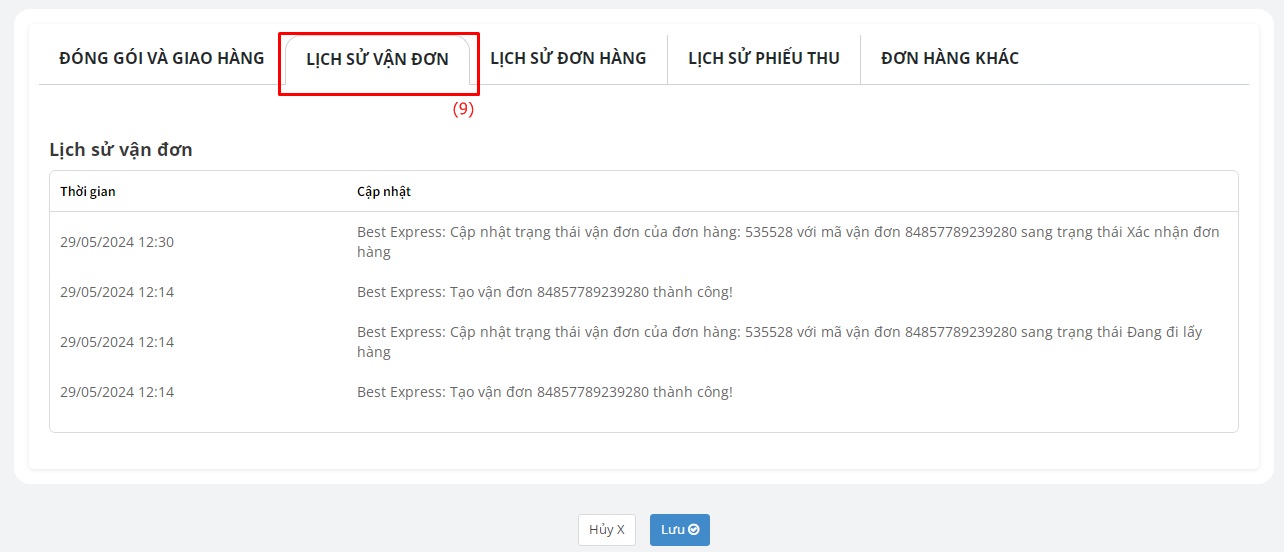Open the ĐÓNG GÓI VÀ GIAO HÀNG tab

[x=161, y=58]
